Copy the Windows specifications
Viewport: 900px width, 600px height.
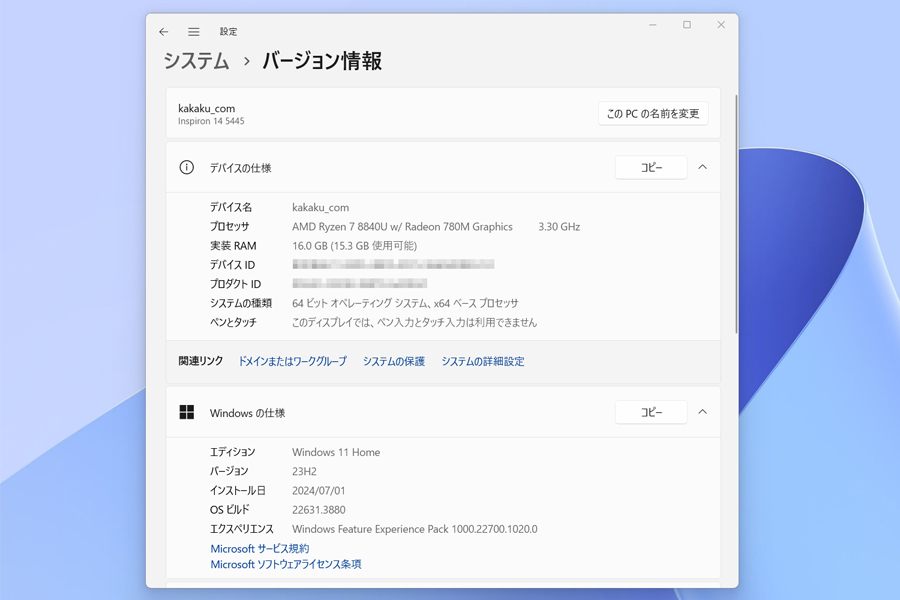651,412
